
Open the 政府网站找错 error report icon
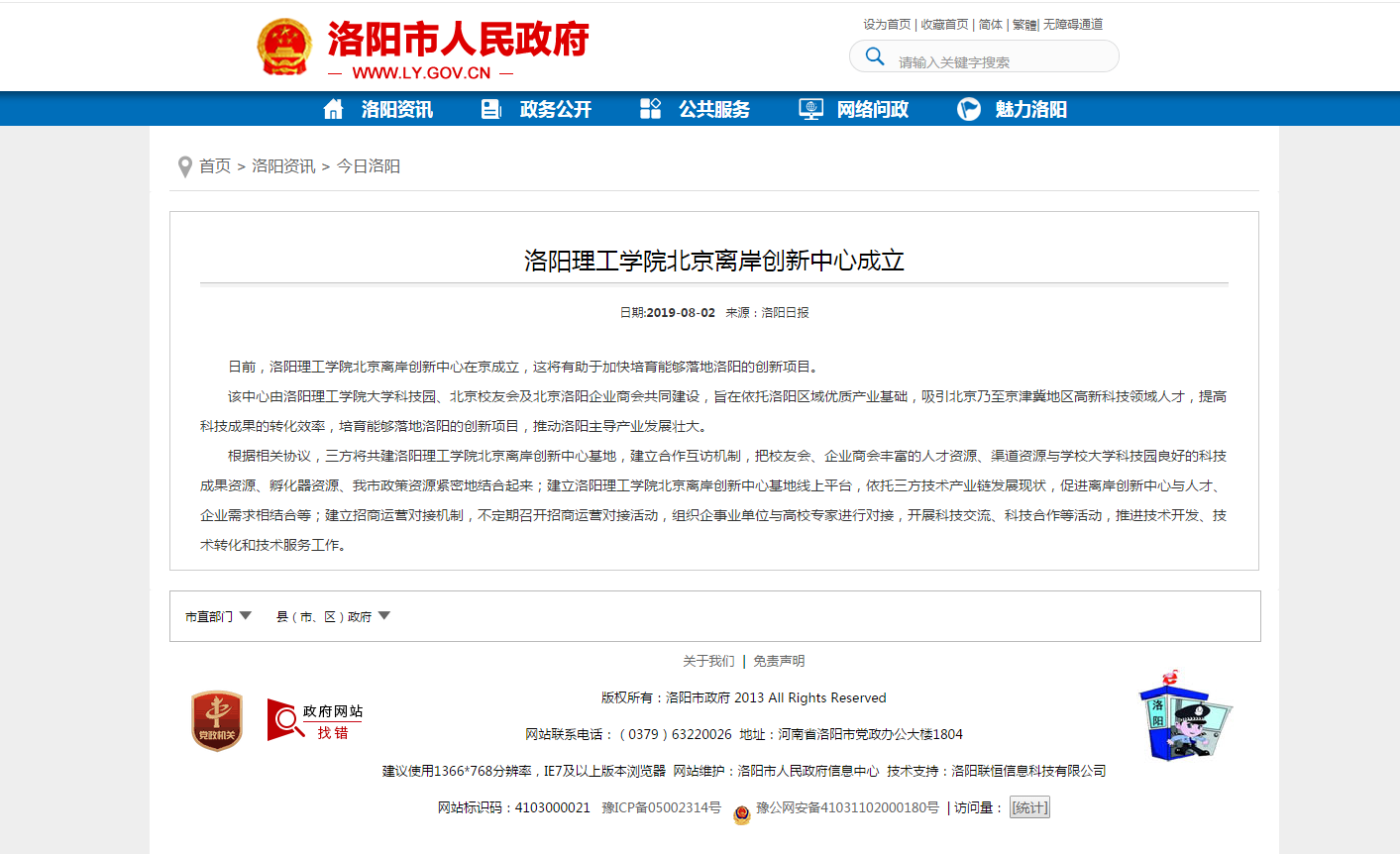tap(315, 720)
